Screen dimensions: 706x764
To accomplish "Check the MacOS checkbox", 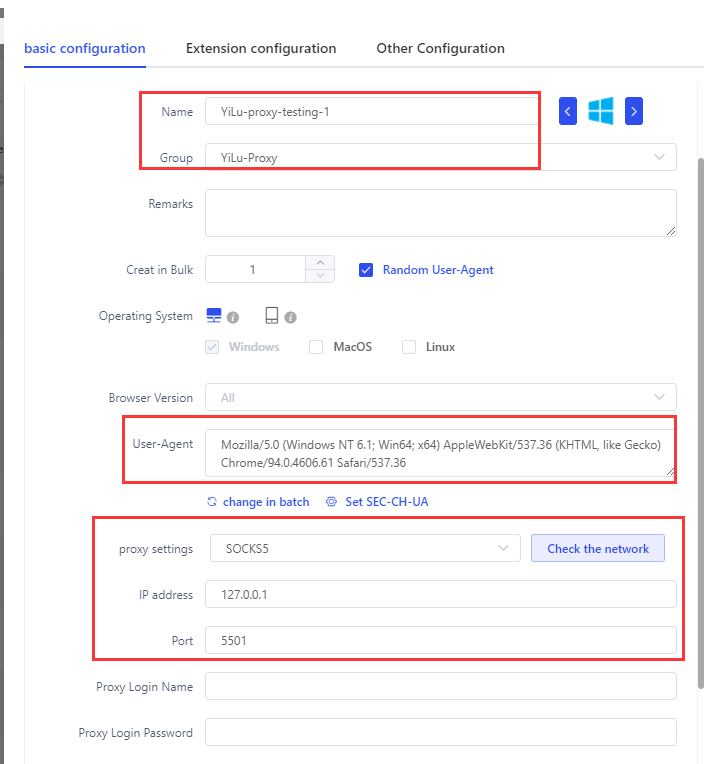I will (x=316, y=347).
